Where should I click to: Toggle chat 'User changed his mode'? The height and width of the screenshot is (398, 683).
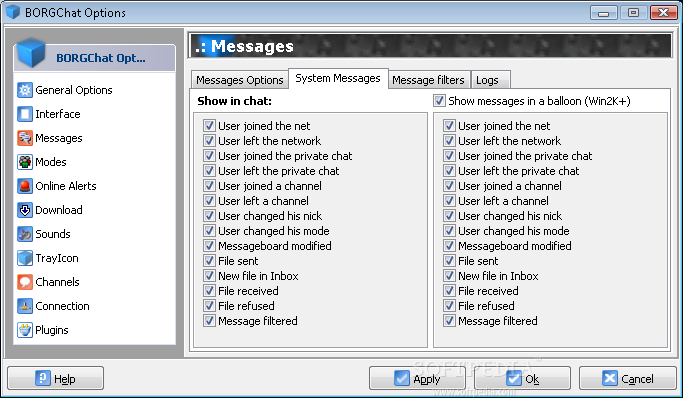point(209,231)
